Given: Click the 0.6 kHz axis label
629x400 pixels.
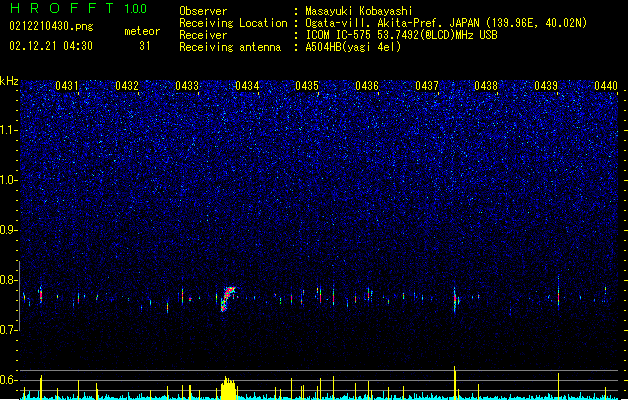Looking at the screenshot, I should click(9, 380).
